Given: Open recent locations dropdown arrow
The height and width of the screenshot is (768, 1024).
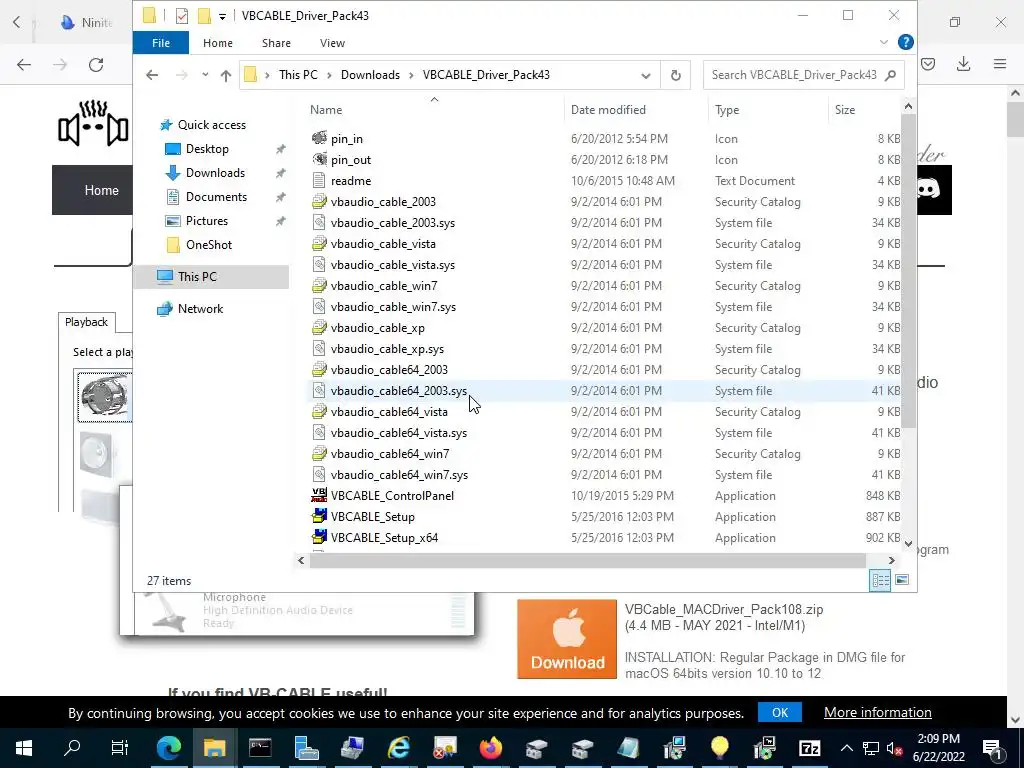Looking at the screenshot, I should [x=205, y=75].
